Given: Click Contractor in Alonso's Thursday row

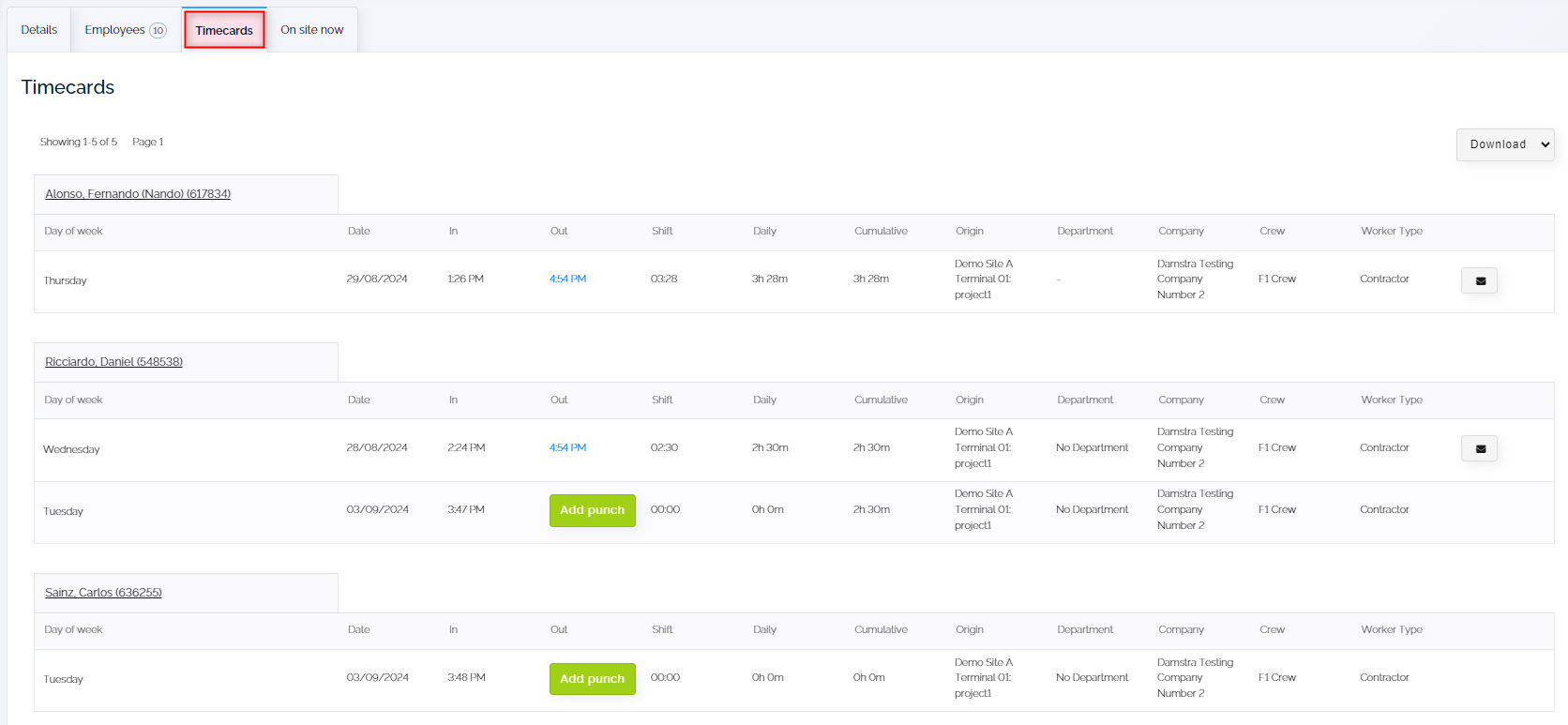Looking at the screenshot, I should tap(1384, 279).
